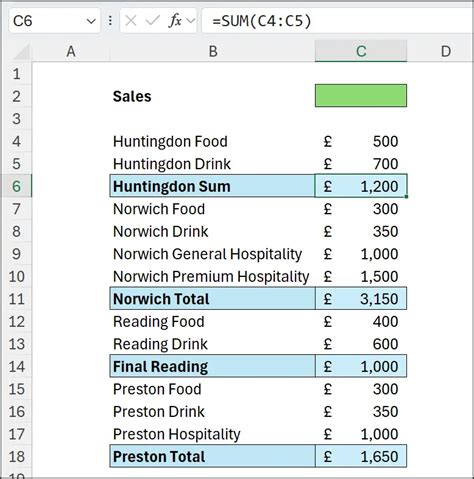474x479 pixels.
Task: Click the Enter checkmark formula icon
Action: pos(153,21)
